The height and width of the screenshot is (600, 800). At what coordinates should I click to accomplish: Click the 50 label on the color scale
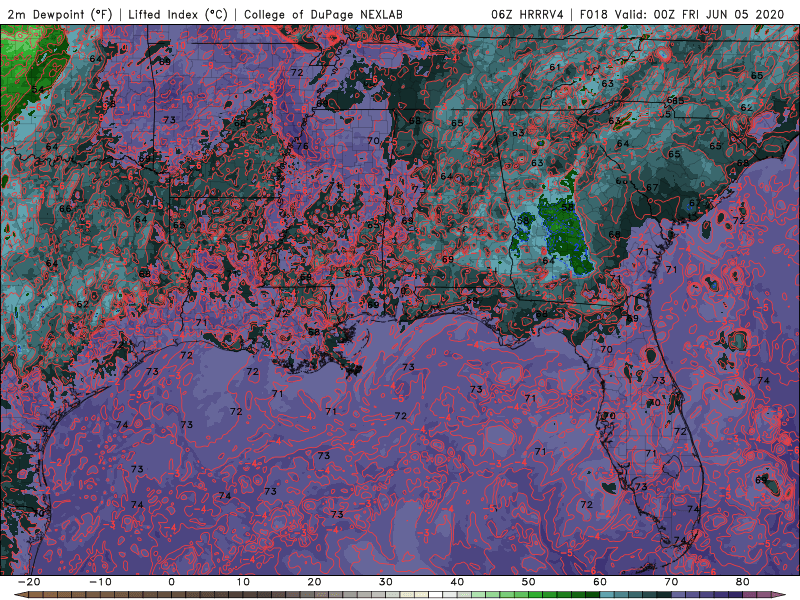click(529, 582)
